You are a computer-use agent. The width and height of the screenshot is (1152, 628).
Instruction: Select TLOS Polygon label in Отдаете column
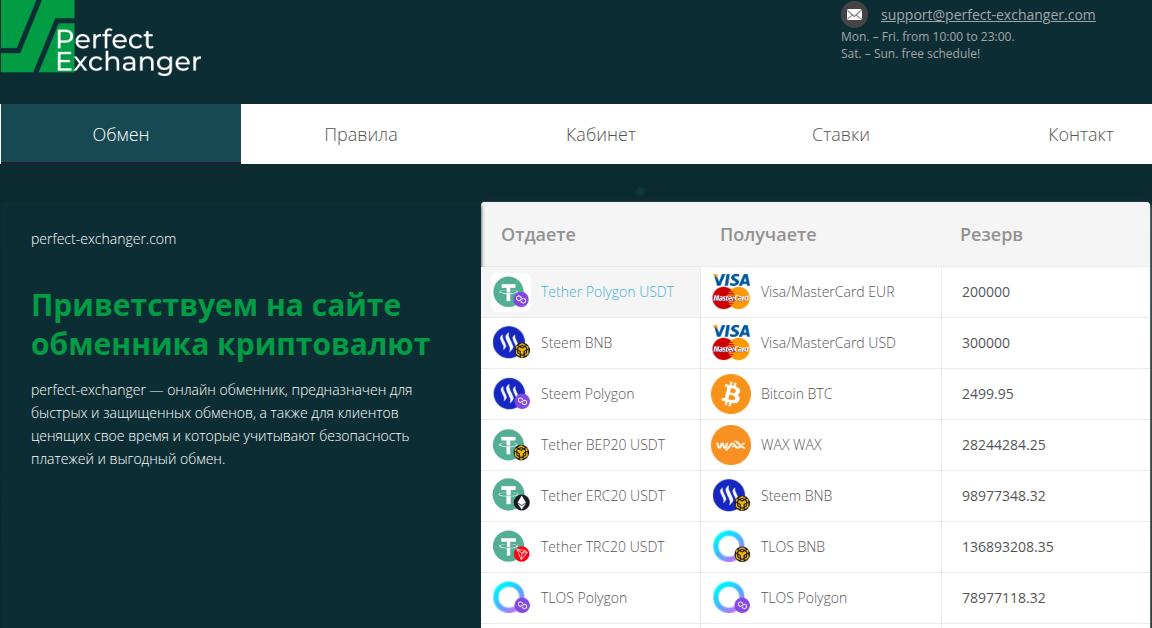click(583, 598)
